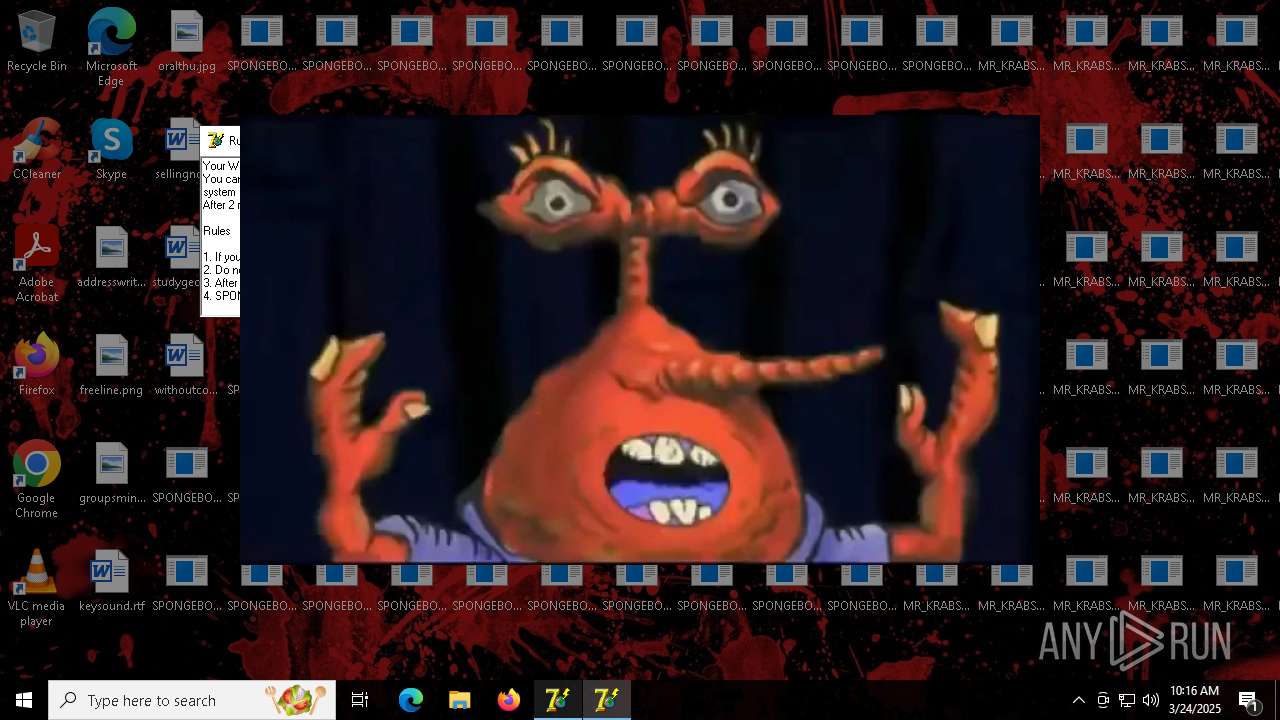Select the studyged... Word document icon
Viewport: 1280px width, 720px height.
tap(178, 257)
